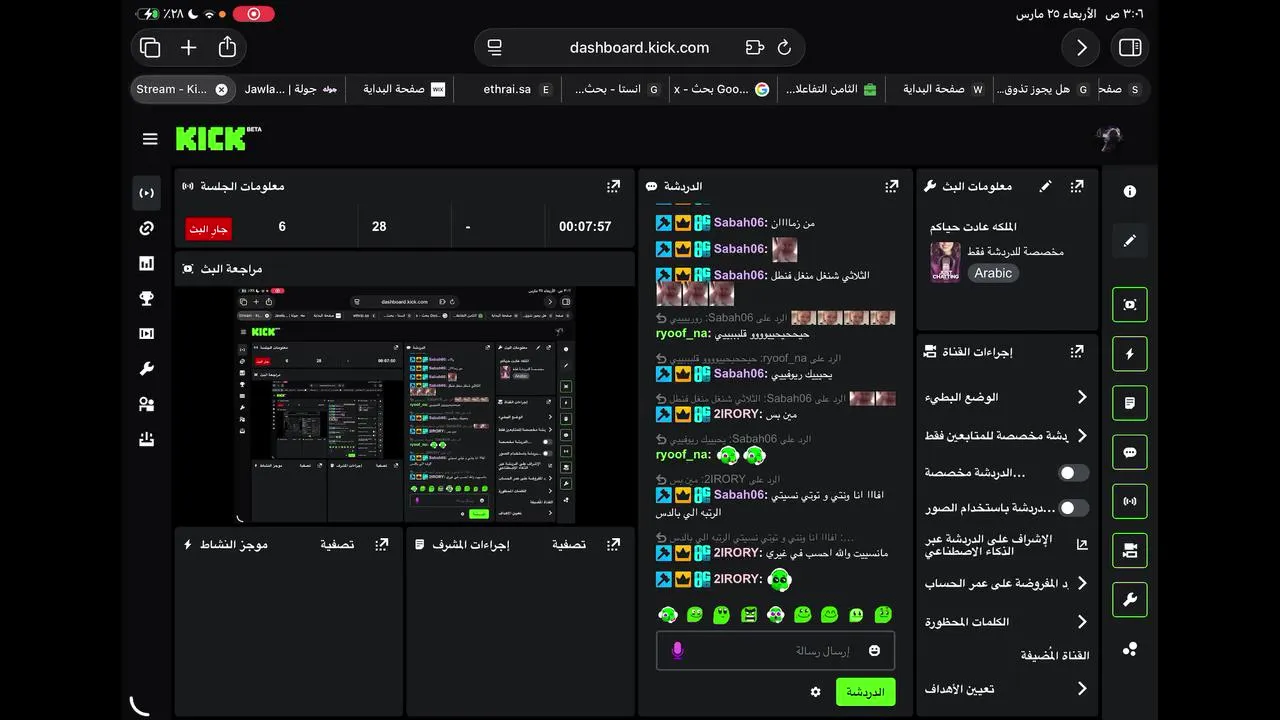Switch to the الثامن التفاعلا... browser tab

click(830, 89)
